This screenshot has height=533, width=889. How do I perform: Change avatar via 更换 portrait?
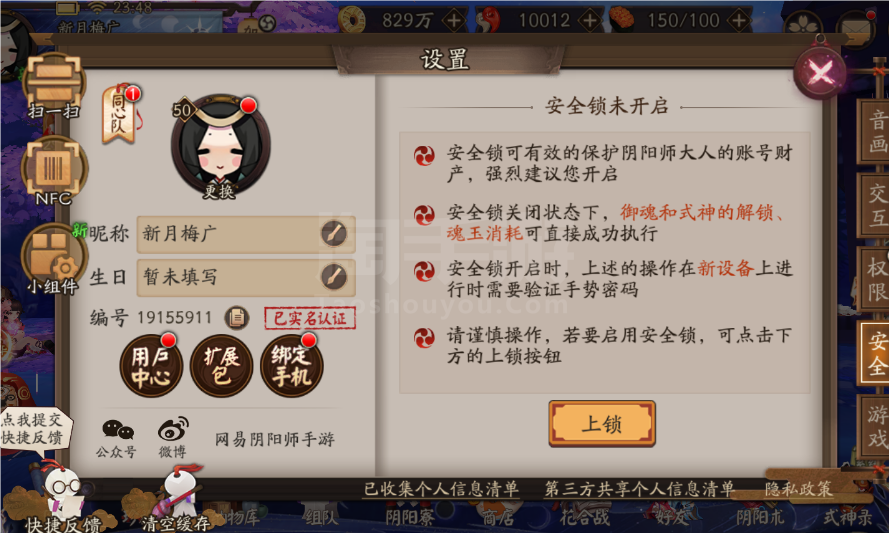click(221, 146)
